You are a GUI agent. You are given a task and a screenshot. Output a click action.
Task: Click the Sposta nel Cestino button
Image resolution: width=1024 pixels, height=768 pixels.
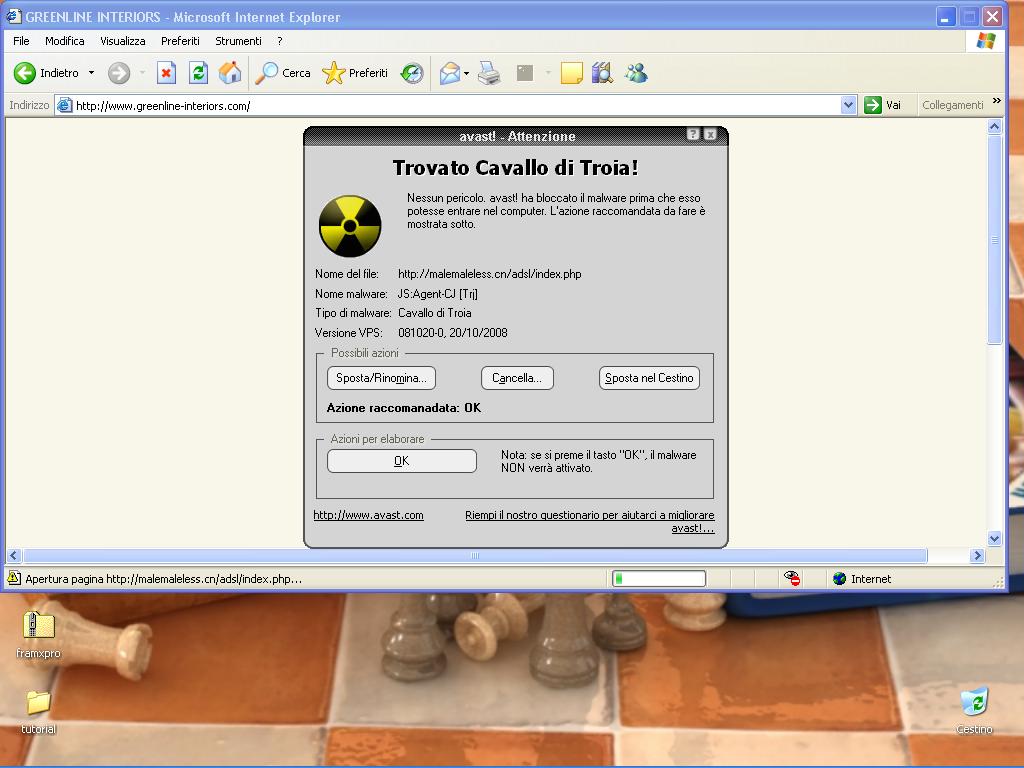[649, 378]
